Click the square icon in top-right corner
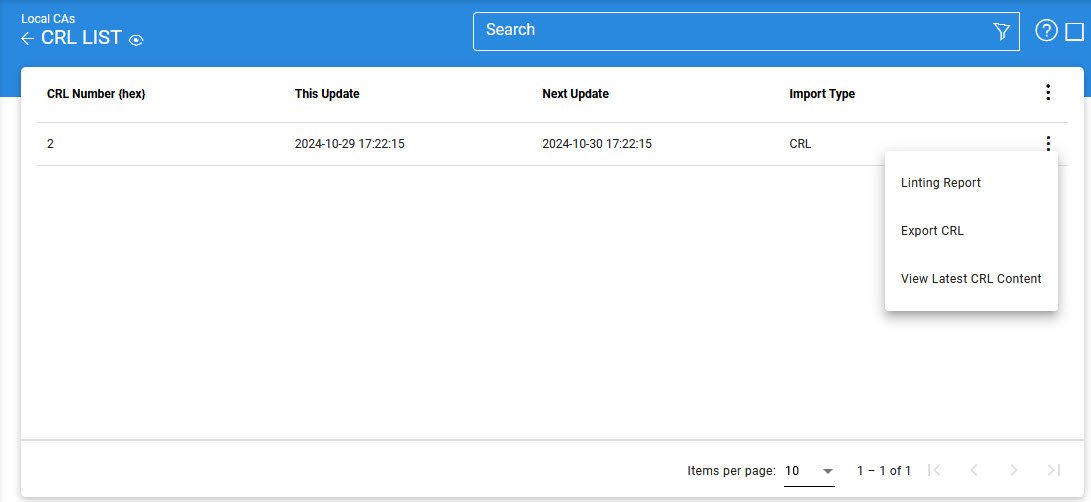This screenshot has width=1091, height=502. [1074, 31]
